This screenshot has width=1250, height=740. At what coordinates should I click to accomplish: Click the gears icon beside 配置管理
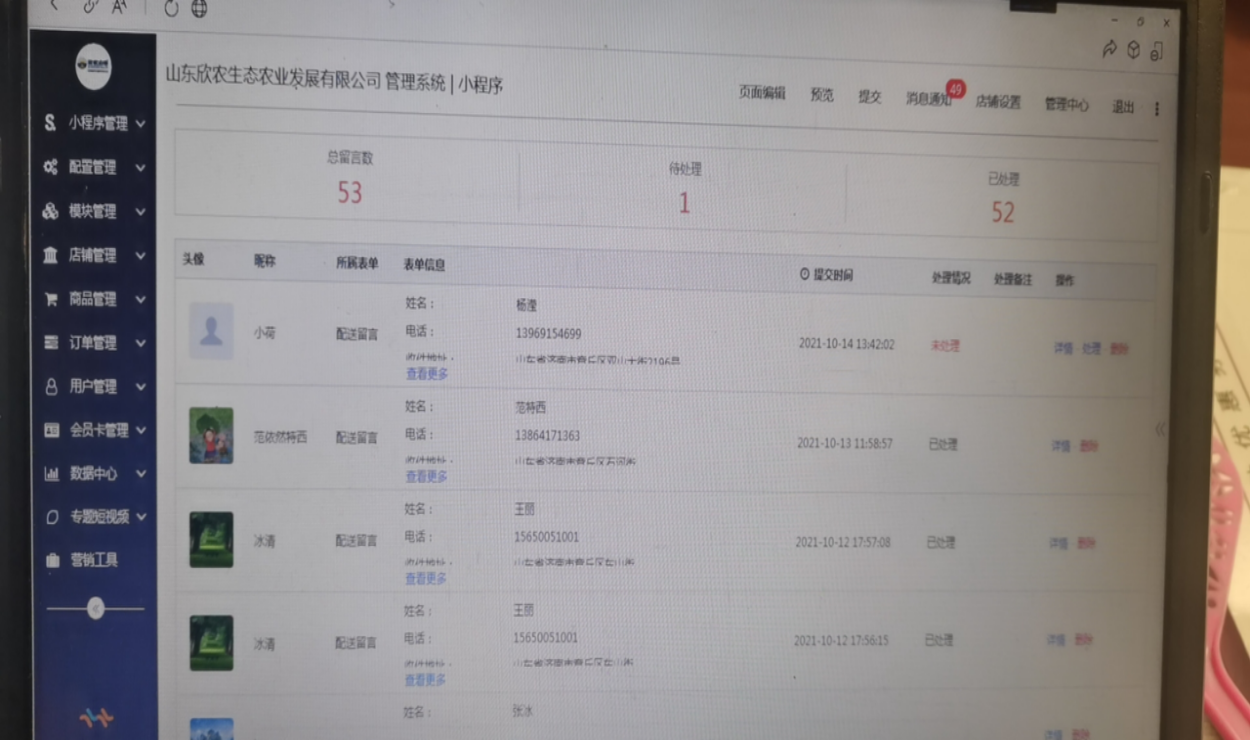click(x=50, y=167)
